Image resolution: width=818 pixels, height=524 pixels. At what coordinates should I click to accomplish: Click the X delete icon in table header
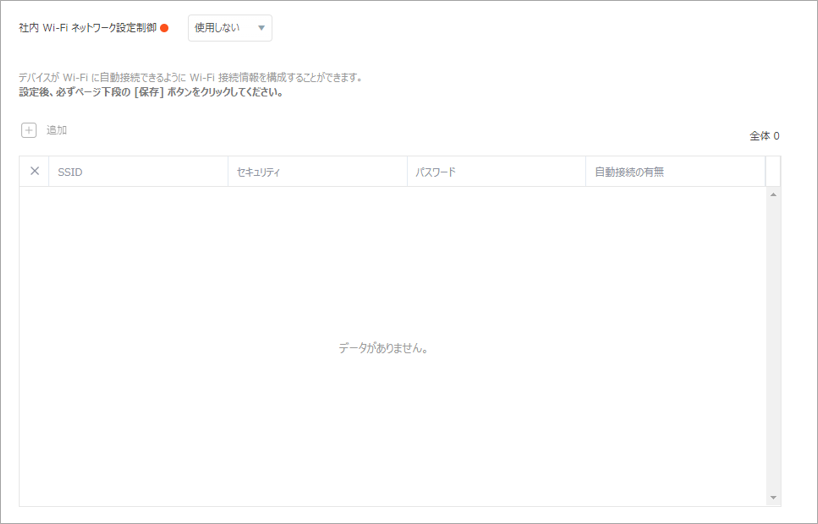point(34,171)
